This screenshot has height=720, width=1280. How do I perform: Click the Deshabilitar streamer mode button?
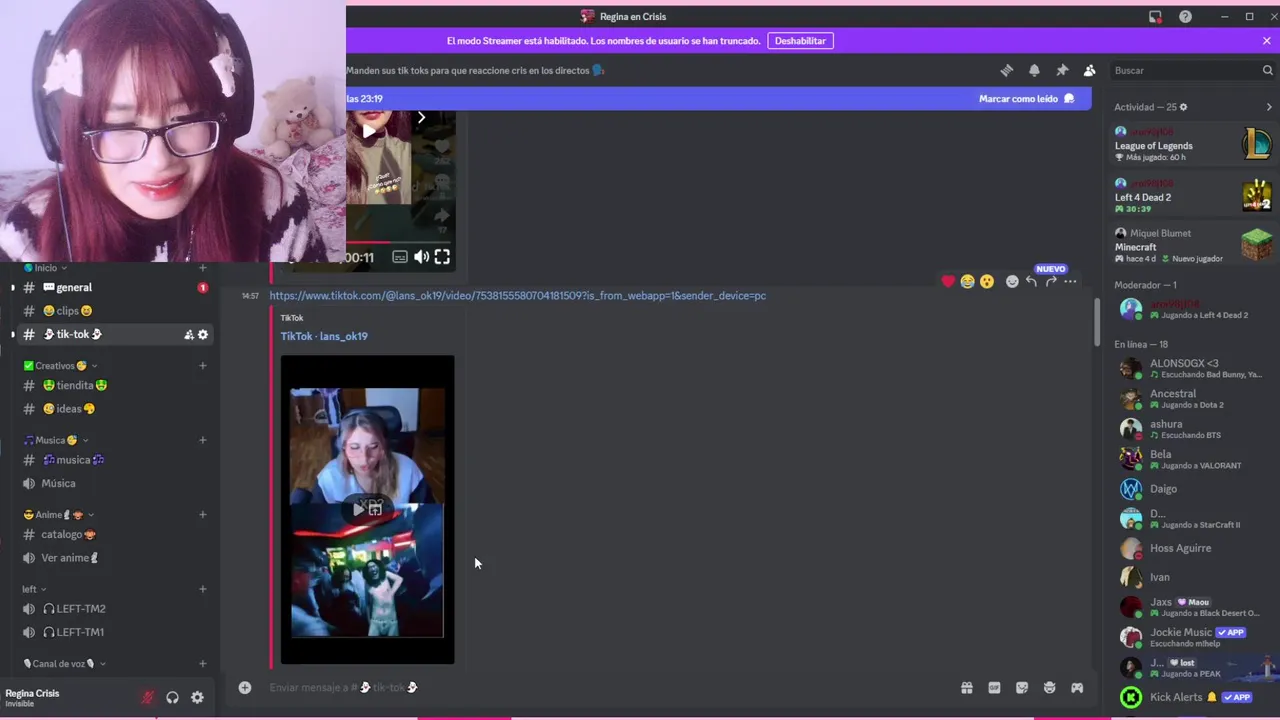[x=800, y=41]
